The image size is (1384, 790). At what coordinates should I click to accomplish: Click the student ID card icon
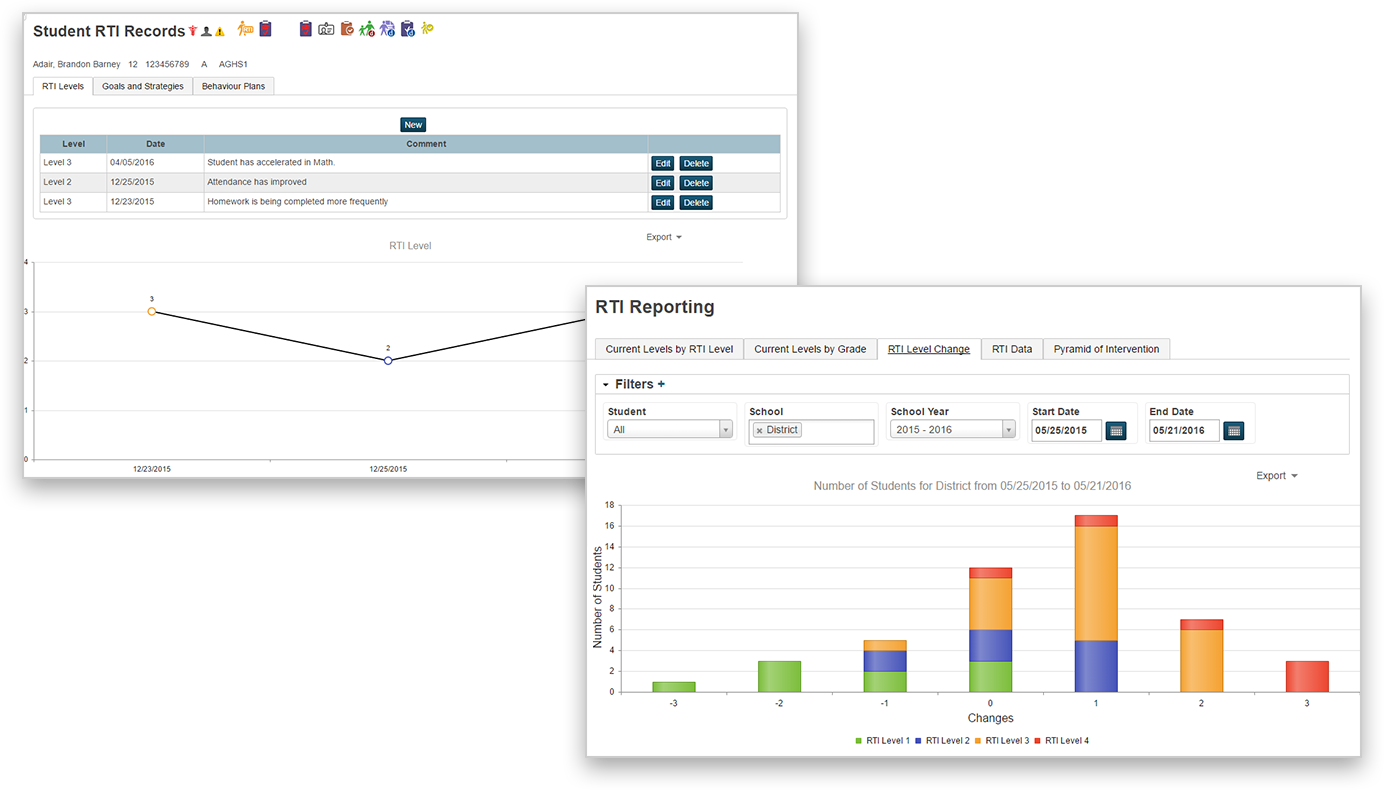tap(326, 29)
